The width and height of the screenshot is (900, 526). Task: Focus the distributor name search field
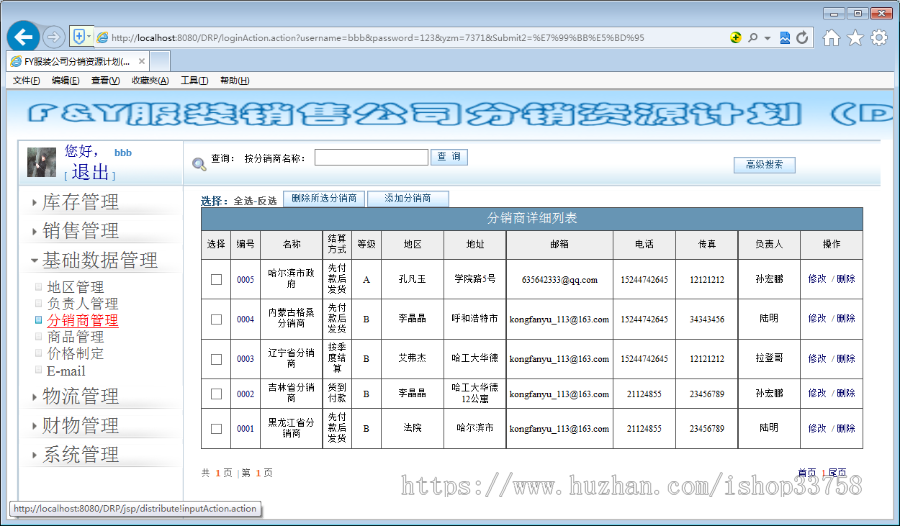click(x=371, y=157)
